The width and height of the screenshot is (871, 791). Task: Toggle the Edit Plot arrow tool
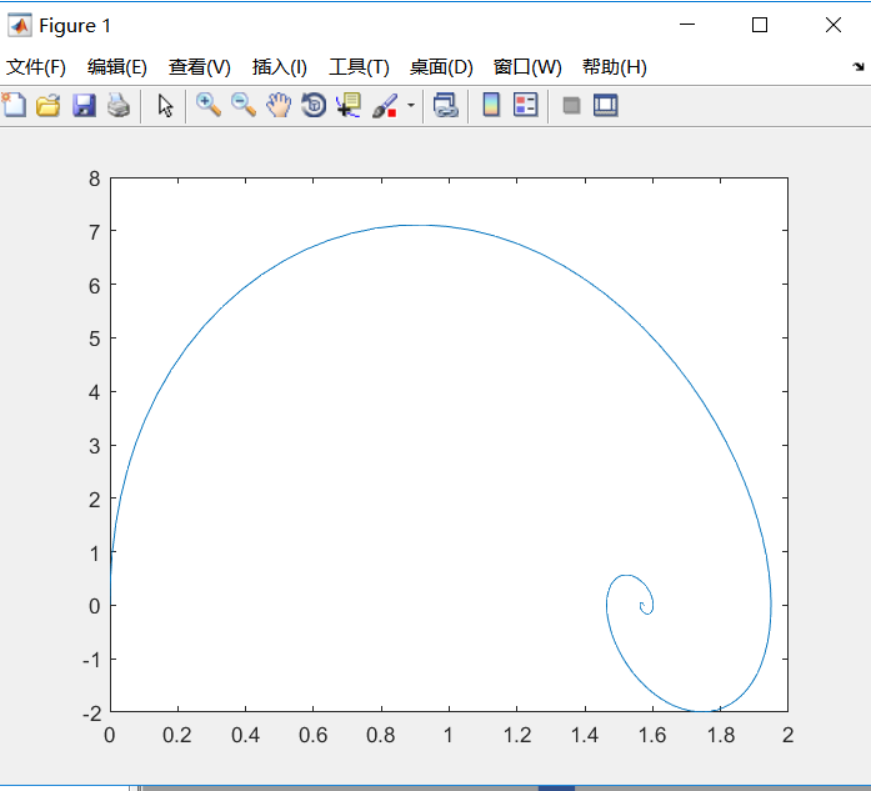coord(165,105)
